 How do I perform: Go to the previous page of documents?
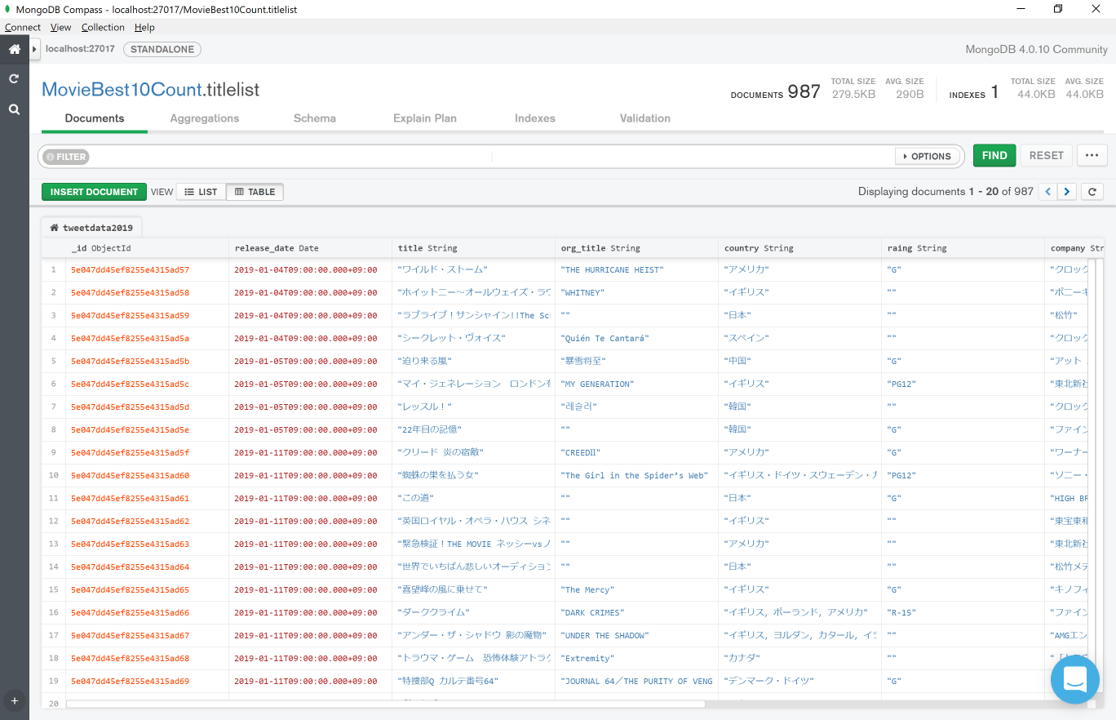[1048, 191]
